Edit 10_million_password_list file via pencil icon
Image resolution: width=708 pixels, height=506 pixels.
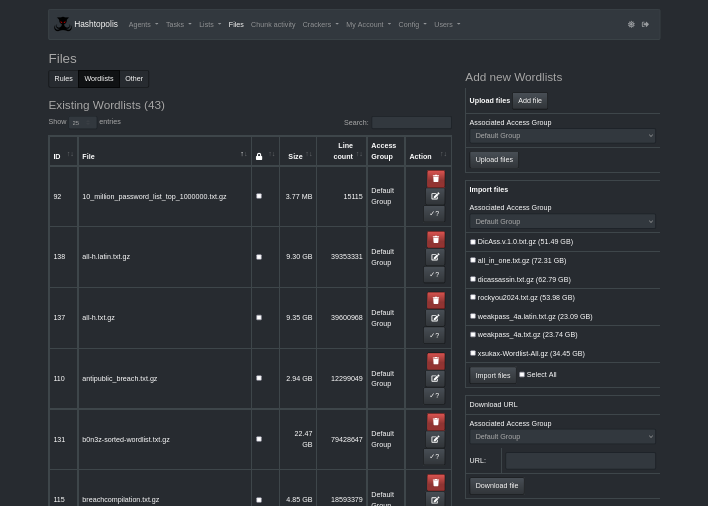click(435, 196)
